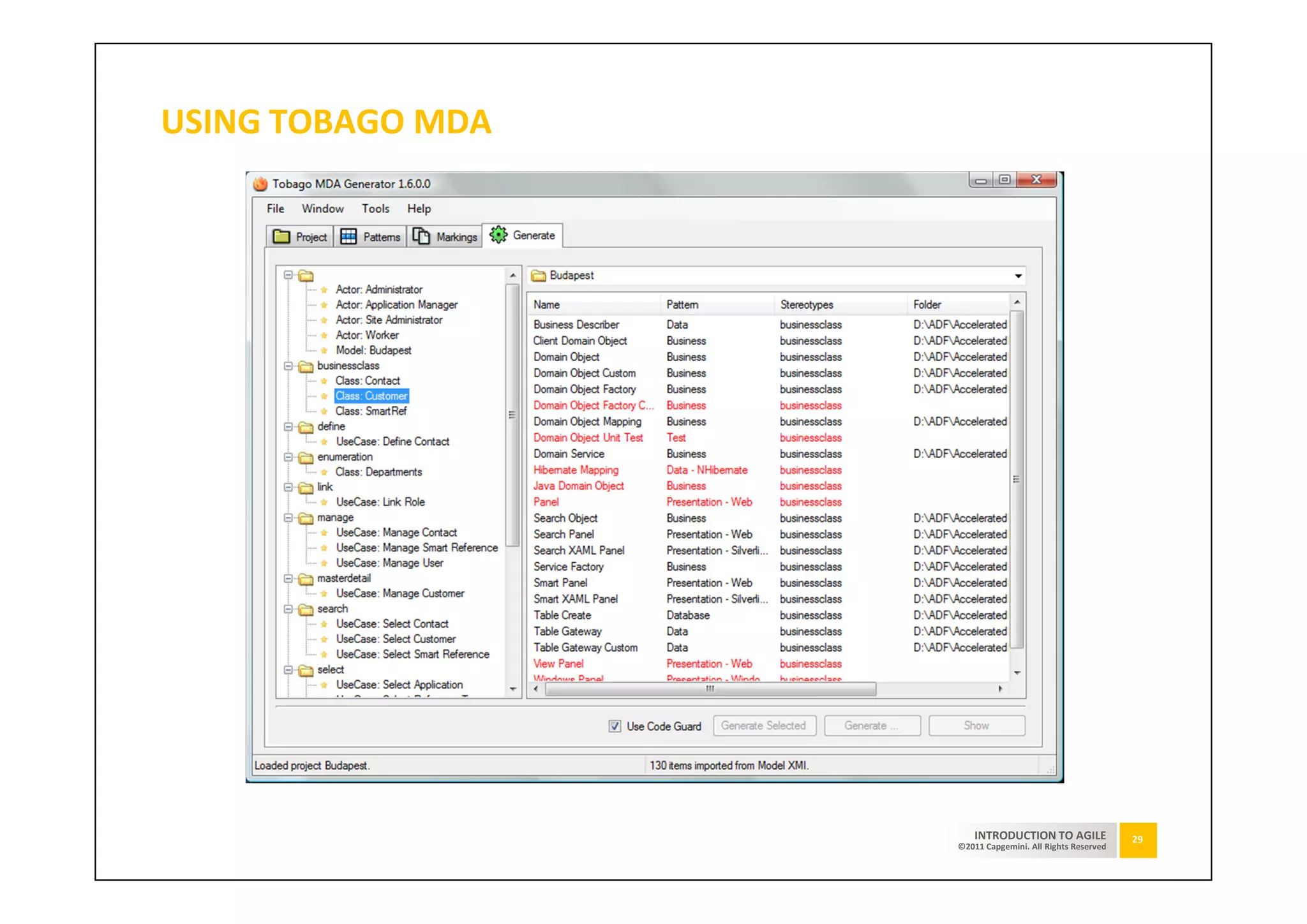This screenshot has height=924, width=1307.
Task: Click pattern list scroll right arrow
Action: click(x=1000, y=689)
